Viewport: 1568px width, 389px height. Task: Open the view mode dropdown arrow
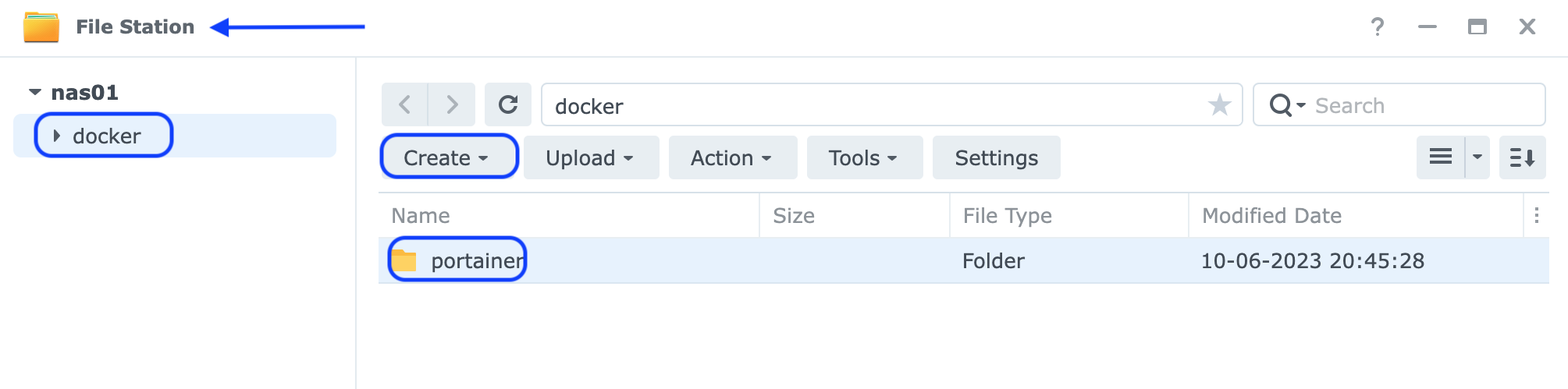[1477, 157]
